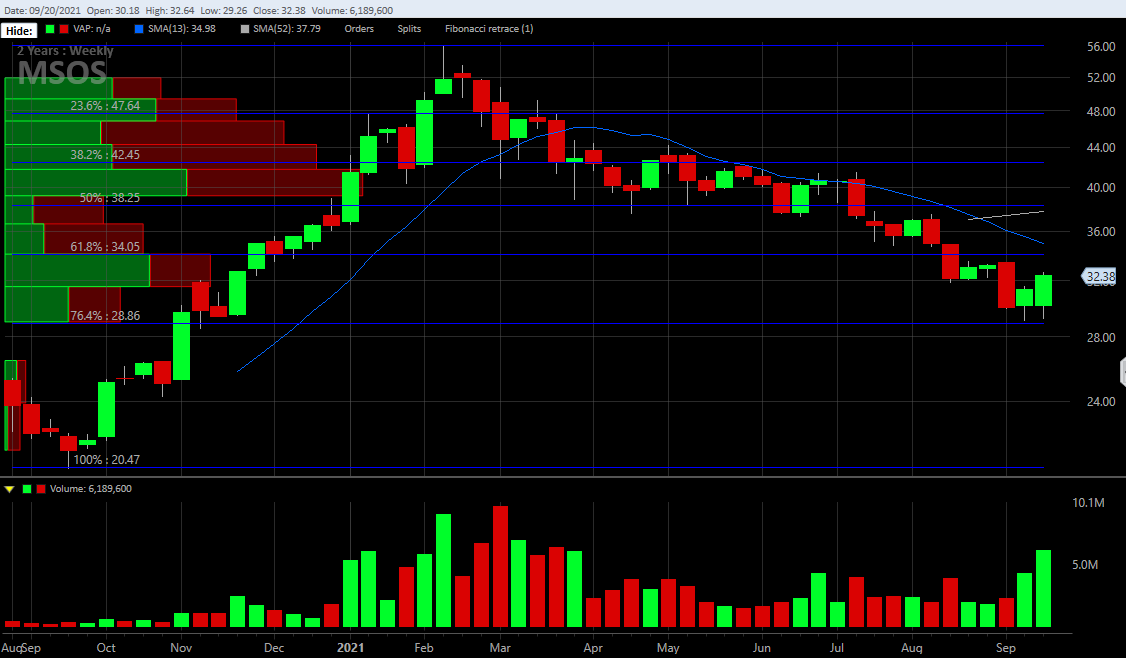Click red volume color square icon
This screenshot has height=658, width=1126.
pos(40,489)
